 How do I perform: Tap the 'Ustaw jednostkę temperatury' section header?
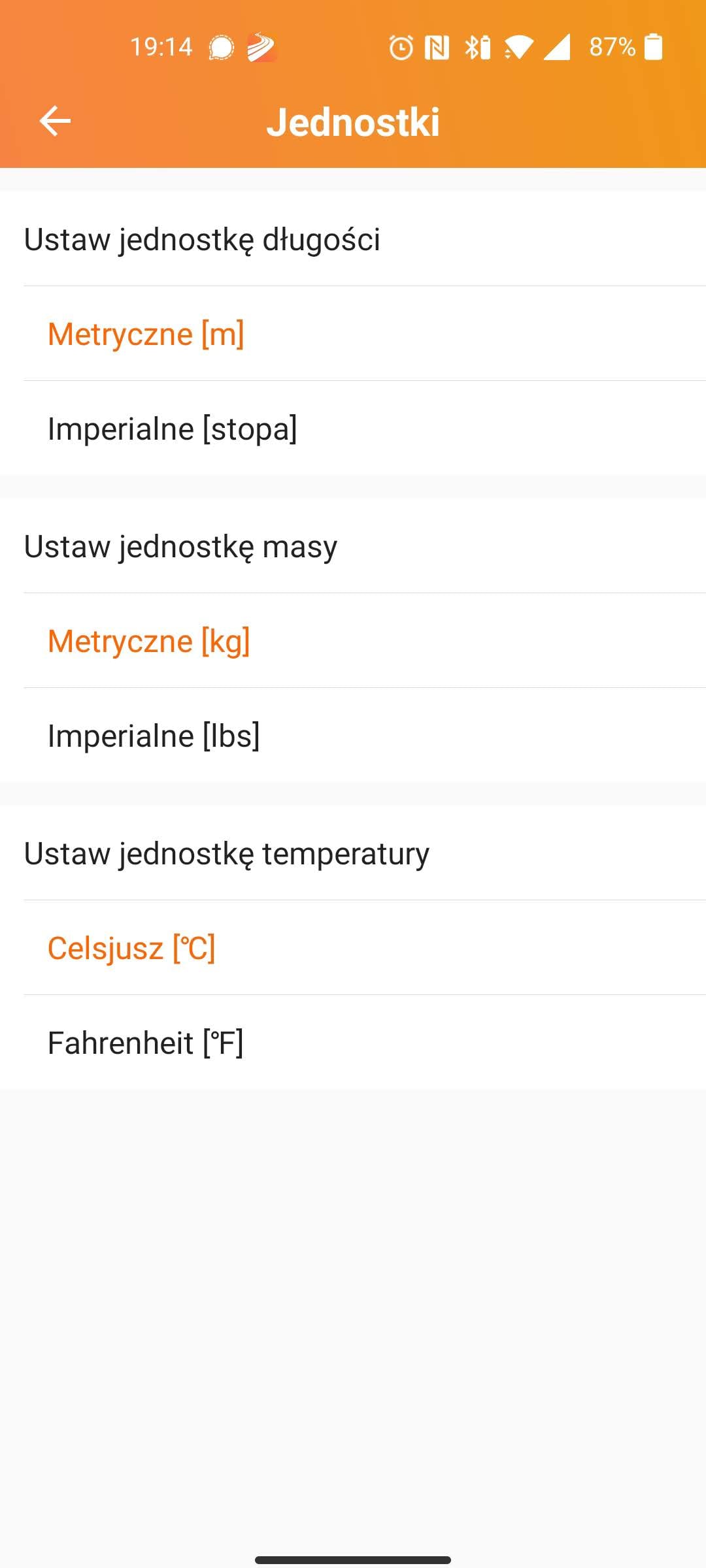pyautogui.click(x=227, y=853)
